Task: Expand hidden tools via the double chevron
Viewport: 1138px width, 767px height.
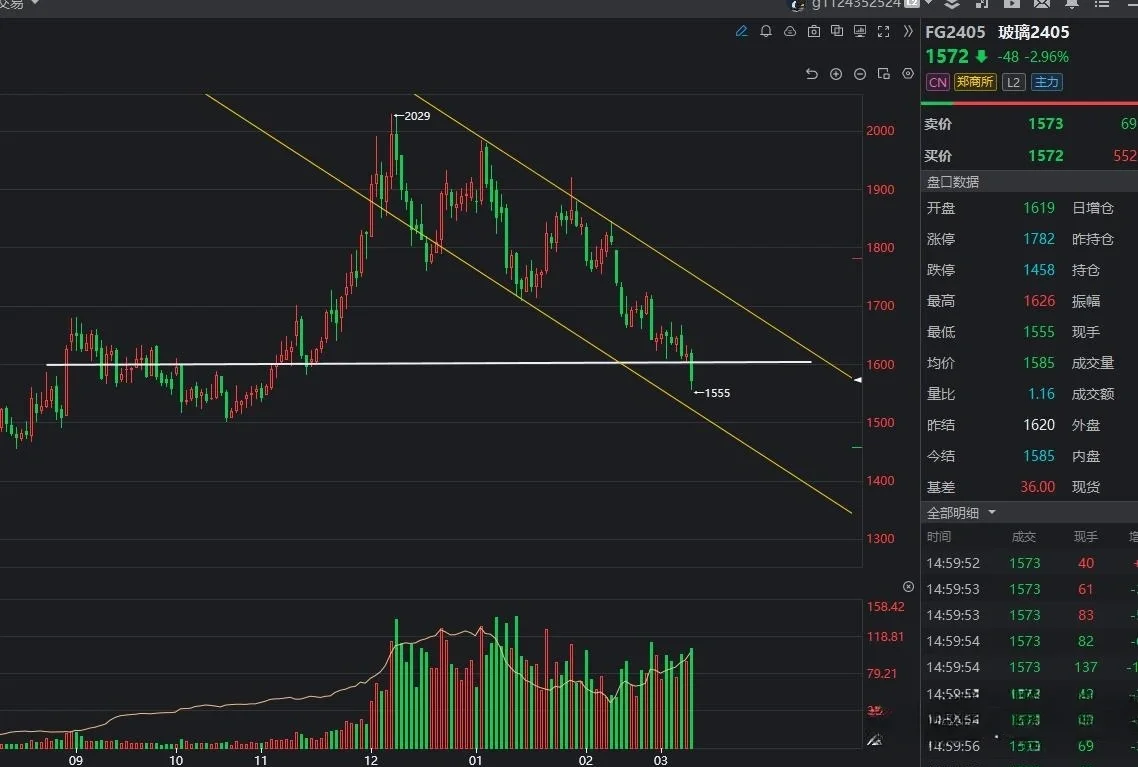Action: pos(908,31)
